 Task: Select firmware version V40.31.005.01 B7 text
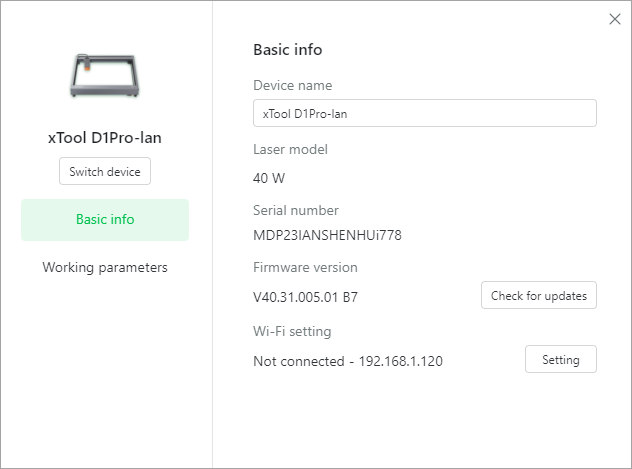(305, 297)
